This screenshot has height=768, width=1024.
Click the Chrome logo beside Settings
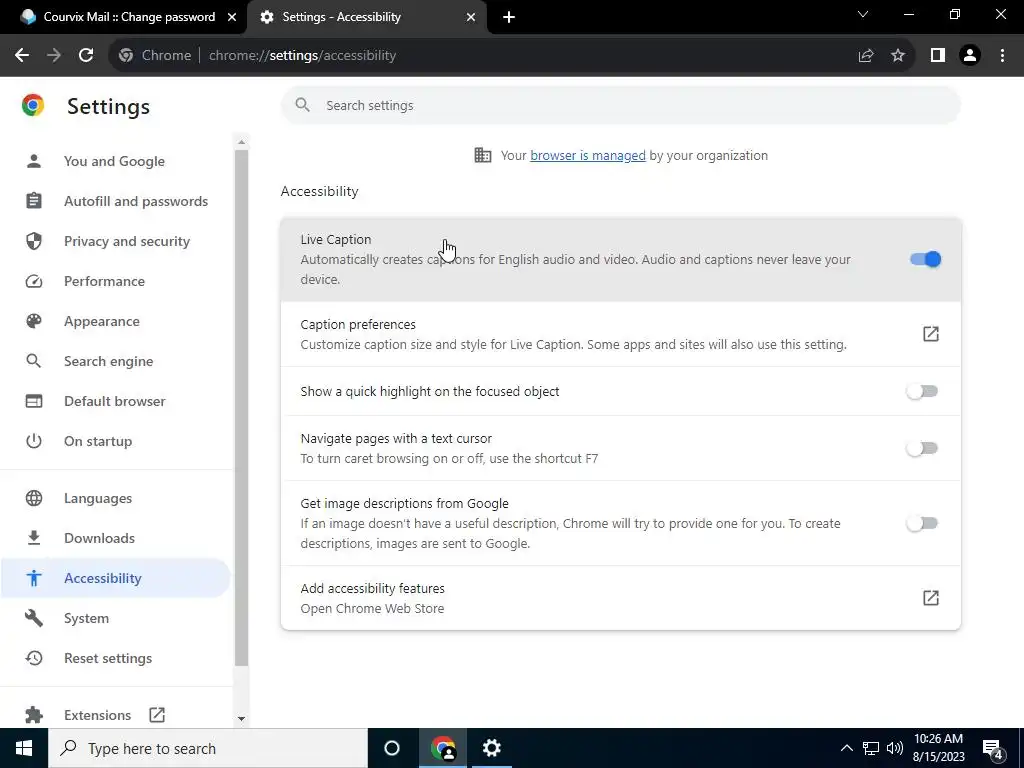[x=33, y=105]
